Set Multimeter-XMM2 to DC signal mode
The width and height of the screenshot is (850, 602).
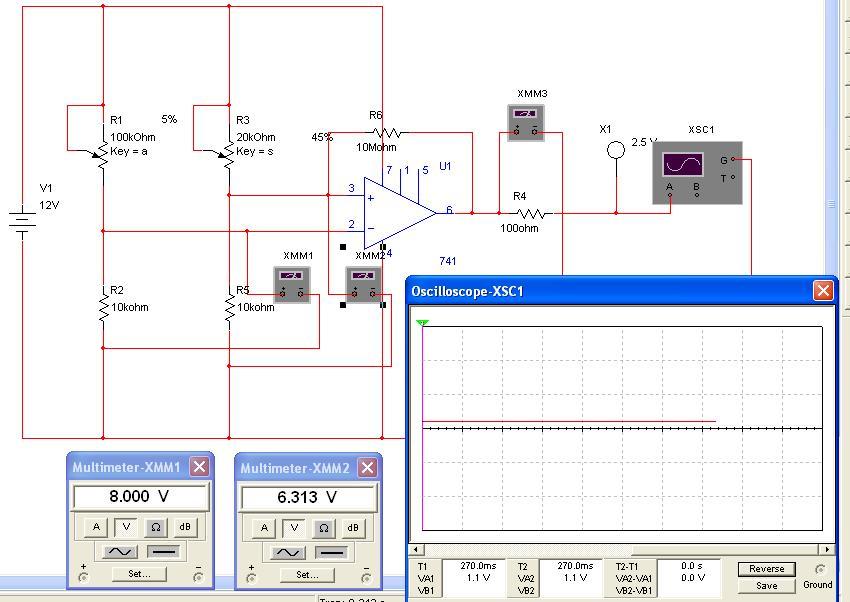tap(331, 553)
